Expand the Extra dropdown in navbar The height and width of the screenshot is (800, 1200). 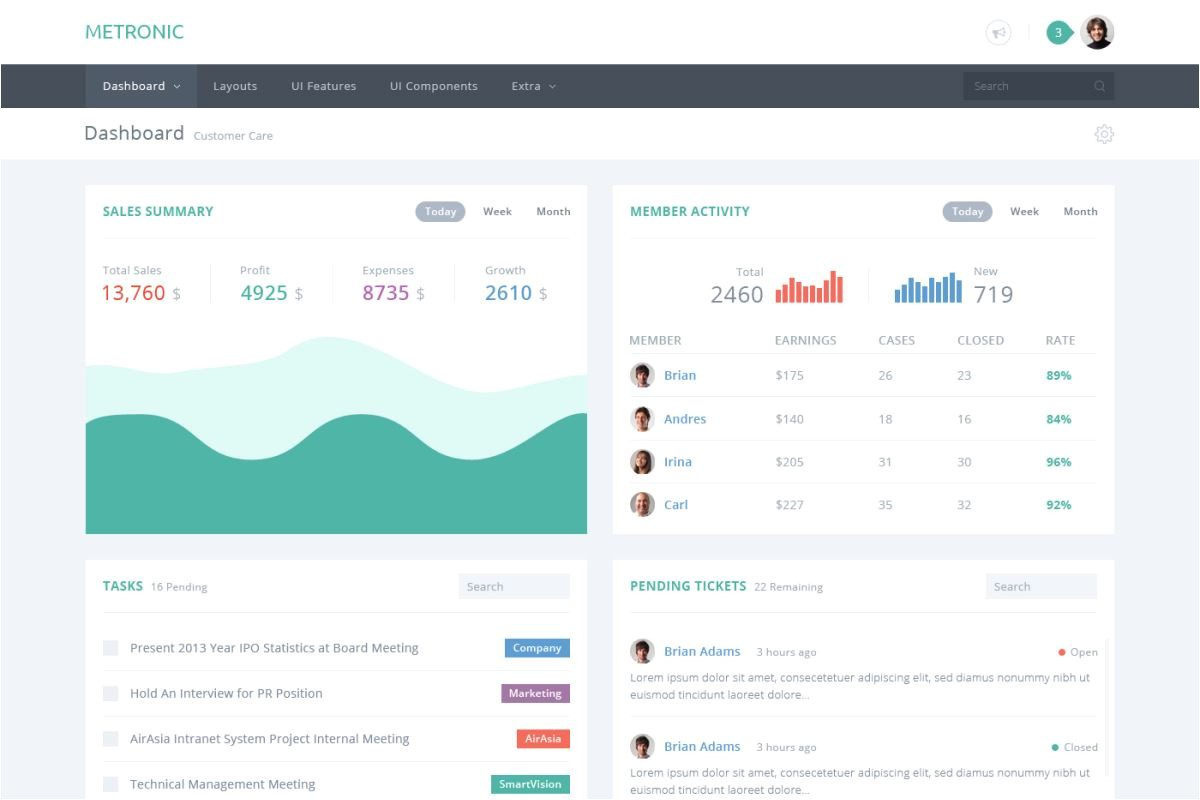point(533,86)
